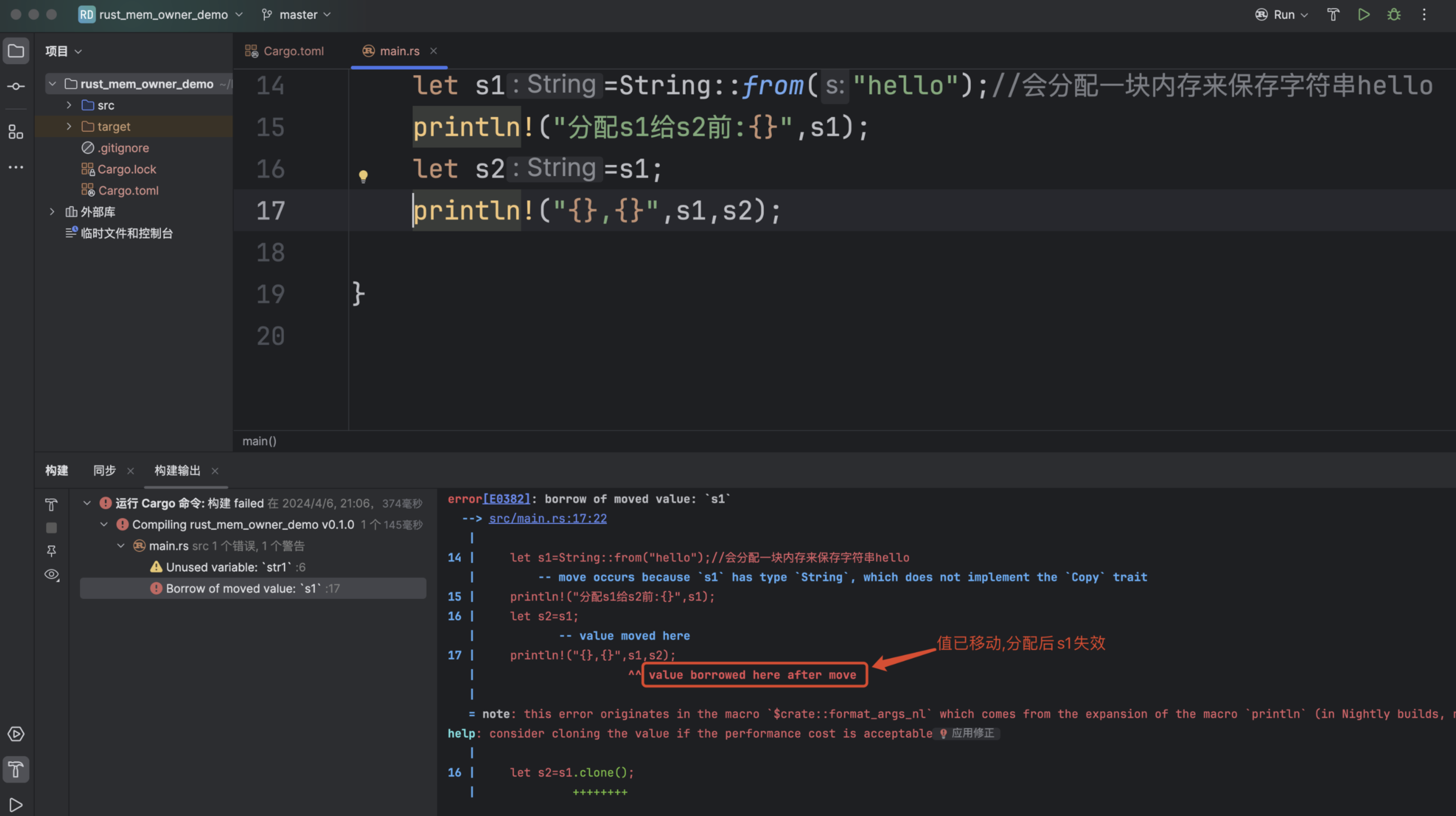
Task: Click the green Run triangle in top toolbar
Action: 1363,15
